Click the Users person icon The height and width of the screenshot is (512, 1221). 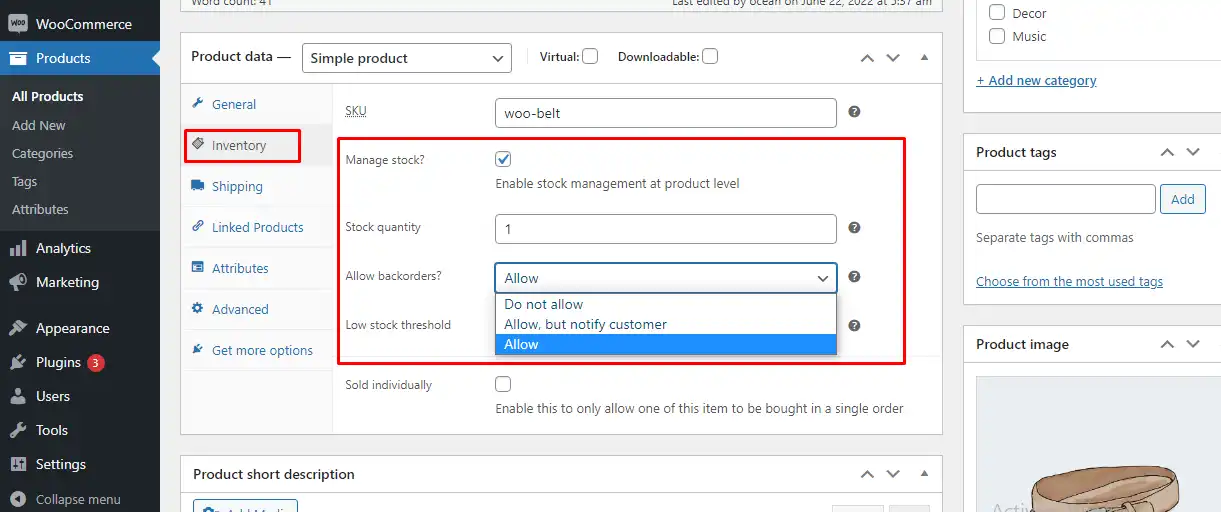(18, 396)
